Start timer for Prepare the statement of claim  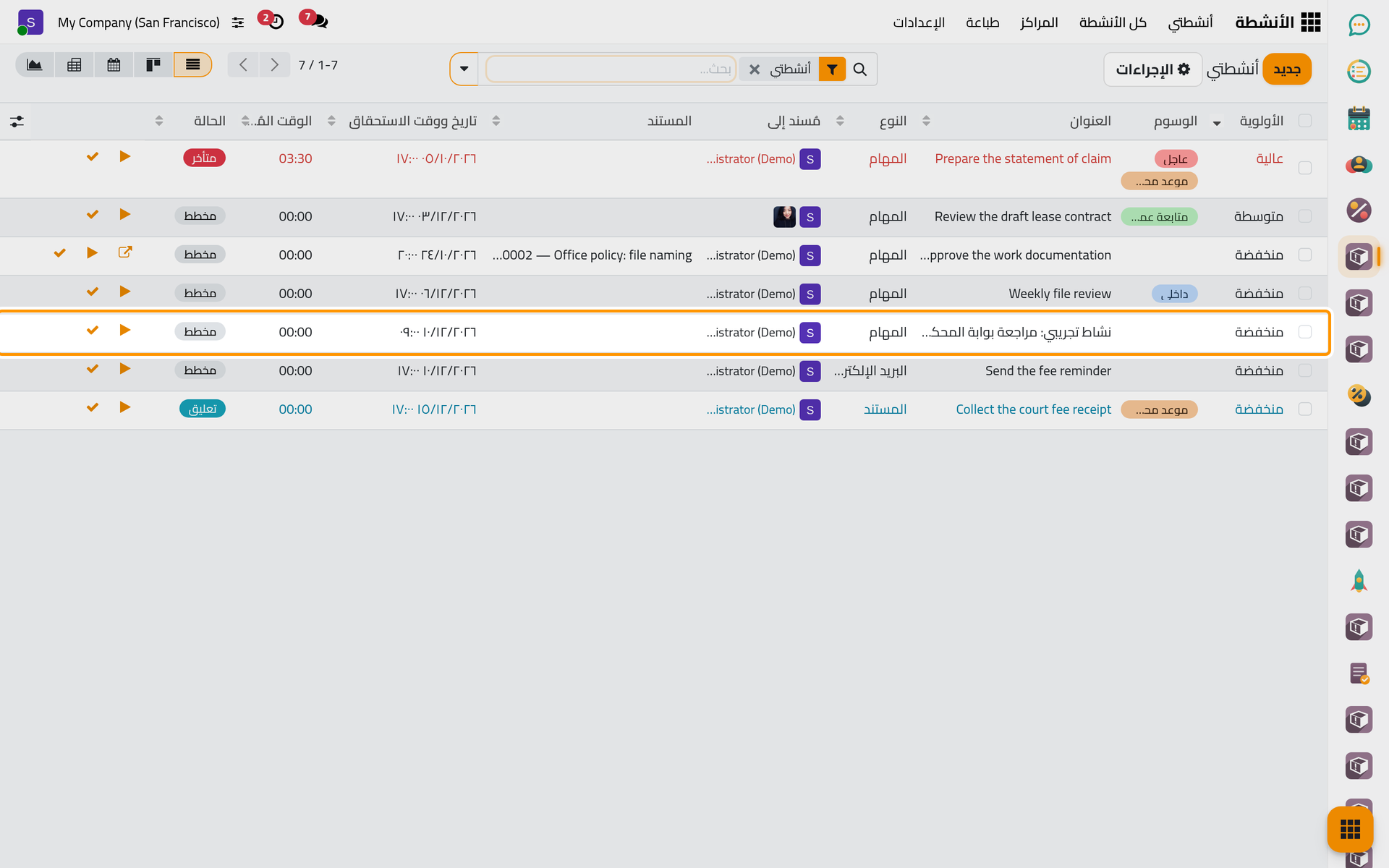pyautogui.click(x=125, y=156)
